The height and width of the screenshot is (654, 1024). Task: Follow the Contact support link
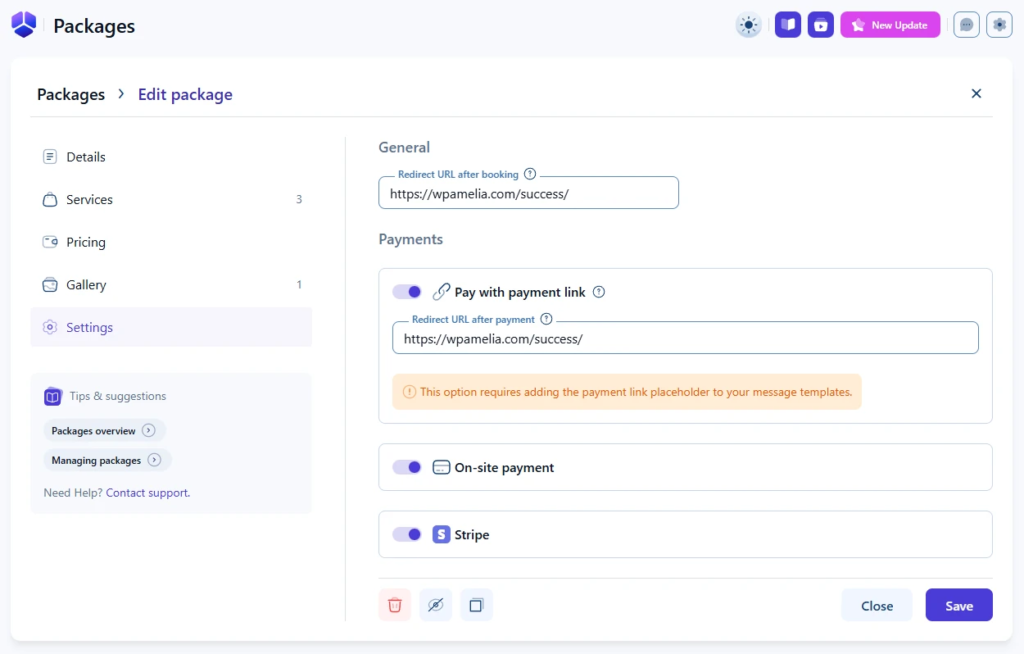click(147, 493)
